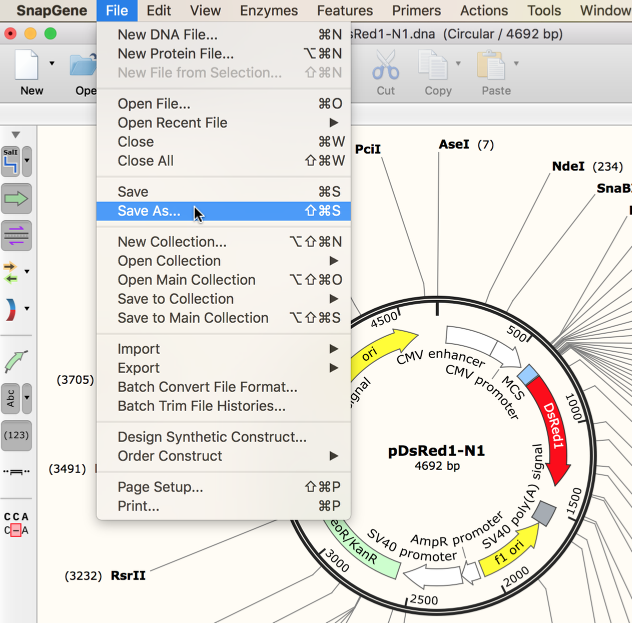Click the Cut scissors icon
The width and height of the screenshot is (632, 623).
click(x=386, y=64)
